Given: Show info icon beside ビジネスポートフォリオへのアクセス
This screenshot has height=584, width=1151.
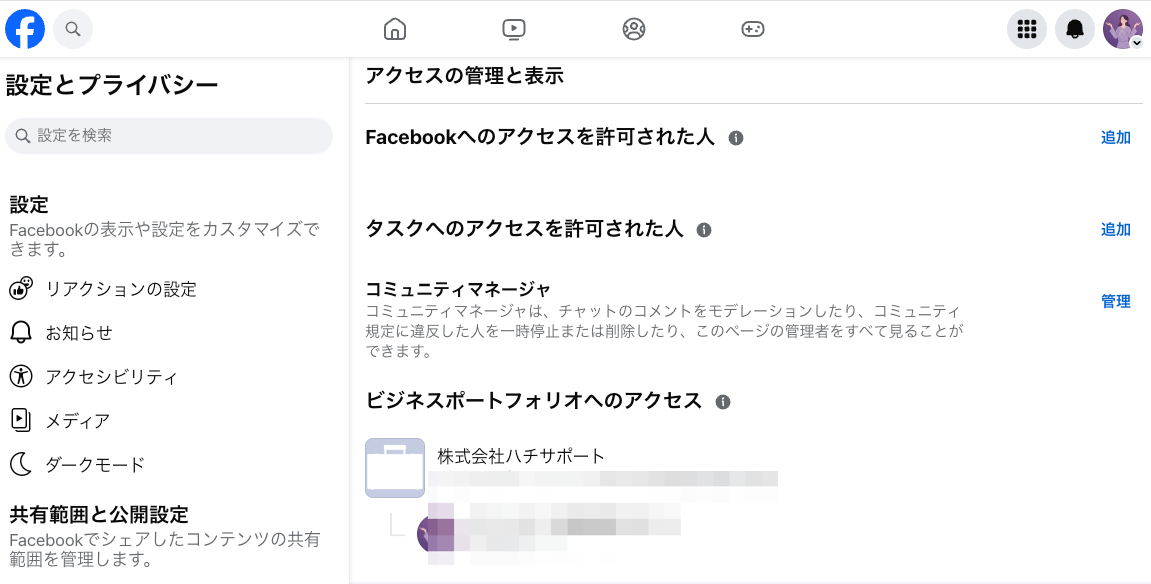Looking at the screenshot, I should (723, 402).
